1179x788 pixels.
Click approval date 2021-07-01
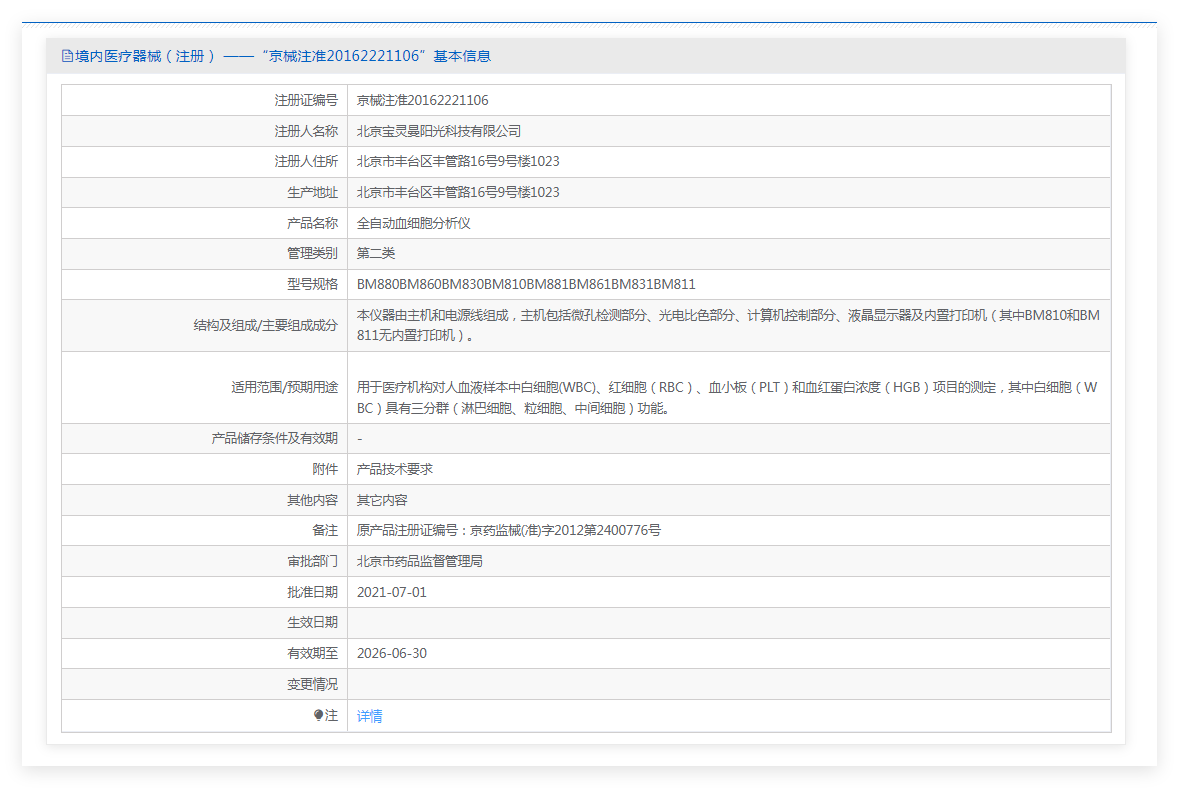[x=392, y=592]
